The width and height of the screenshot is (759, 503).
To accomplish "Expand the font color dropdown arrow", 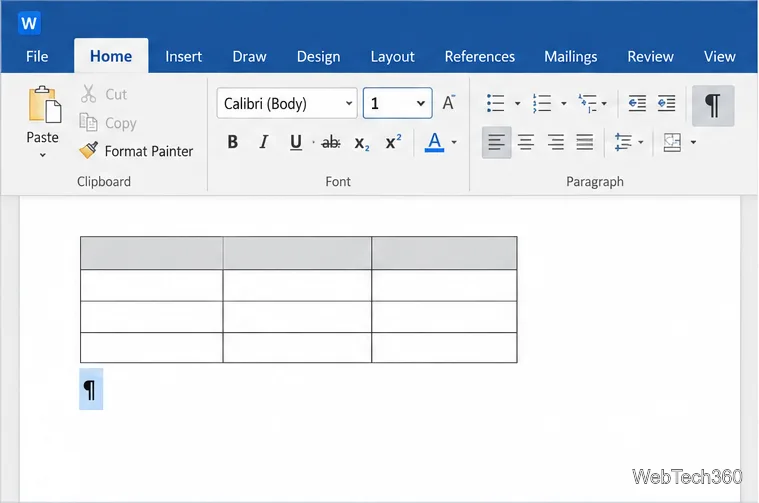I will click(x=454, y=142).
